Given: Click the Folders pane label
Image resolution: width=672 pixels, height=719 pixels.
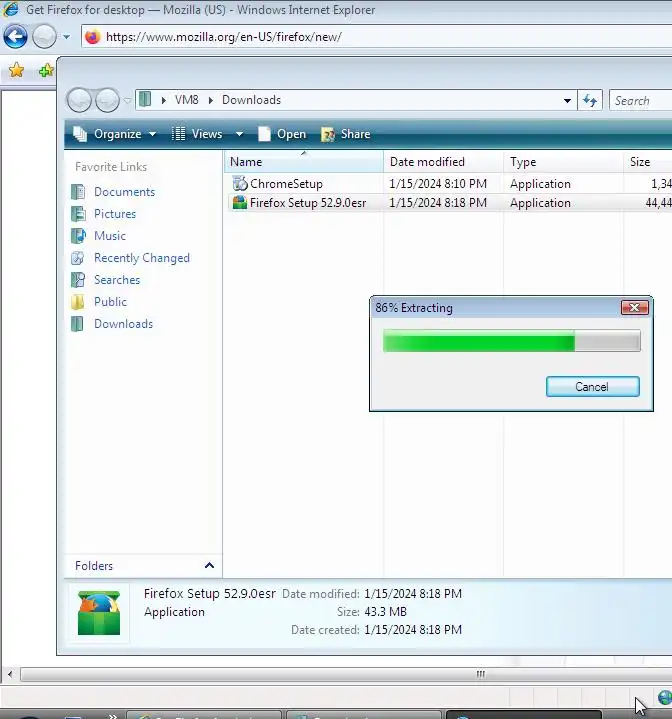Looking at the screenshot, I should point(94,566).
